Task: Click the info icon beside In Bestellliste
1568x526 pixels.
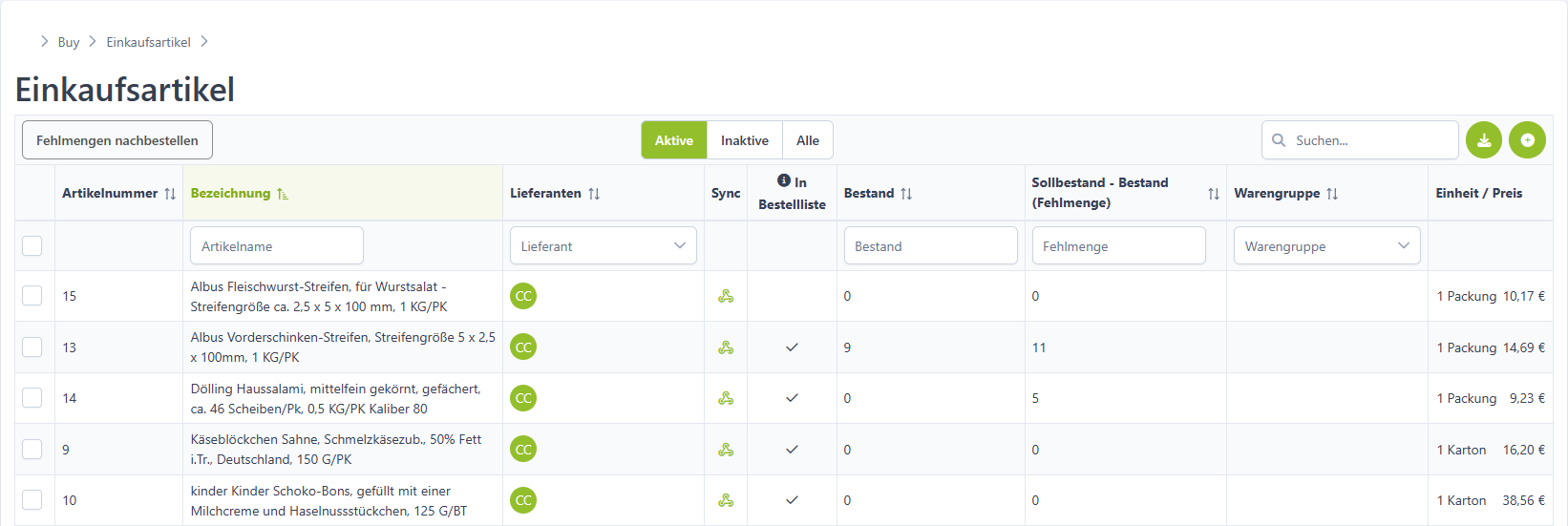Action: pos(784,180)
